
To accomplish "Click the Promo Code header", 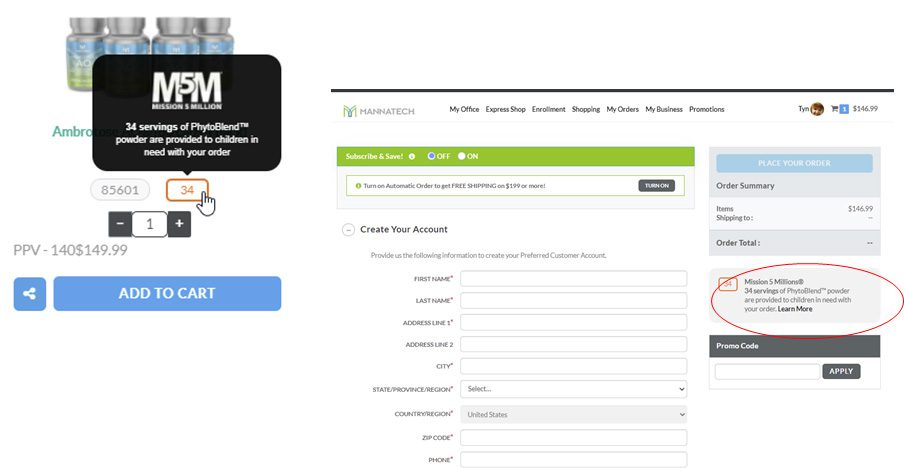I will 794,346.
